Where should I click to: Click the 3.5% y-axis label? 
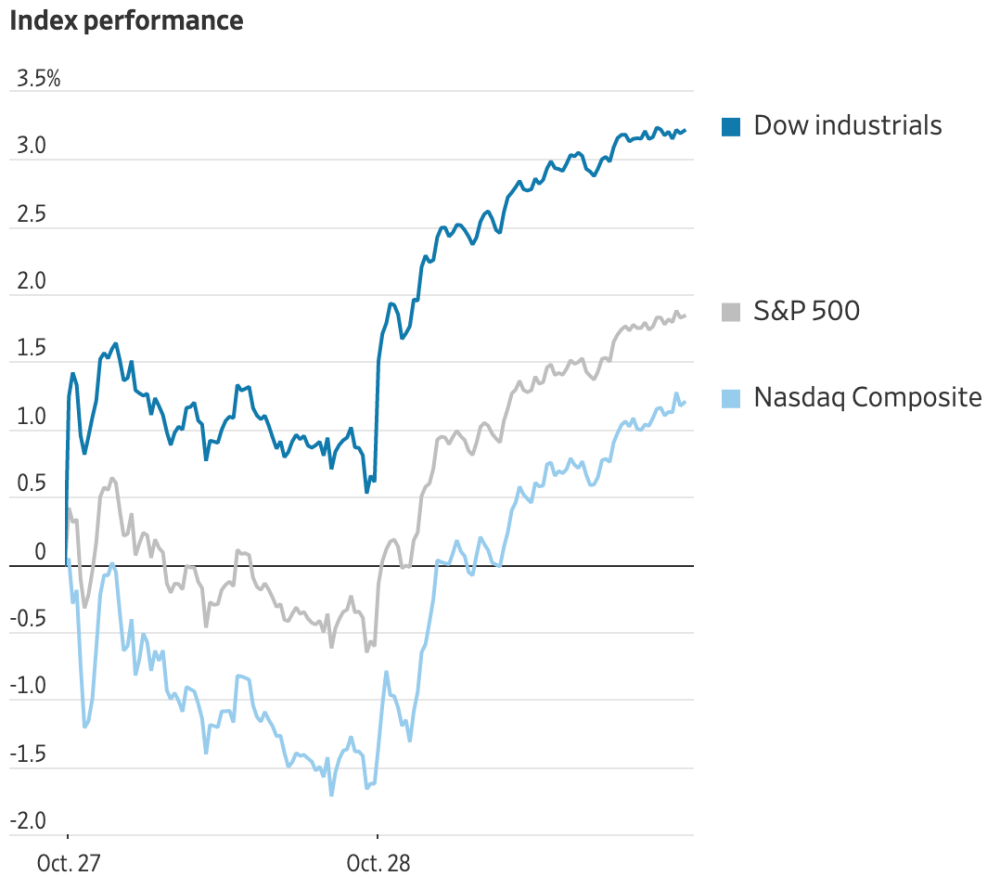click(38, 78)
